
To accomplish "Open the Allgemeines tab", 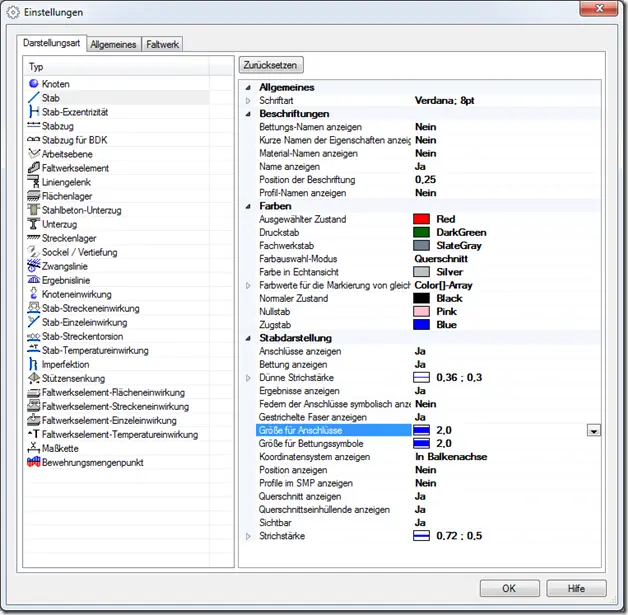I will [113, 44].
